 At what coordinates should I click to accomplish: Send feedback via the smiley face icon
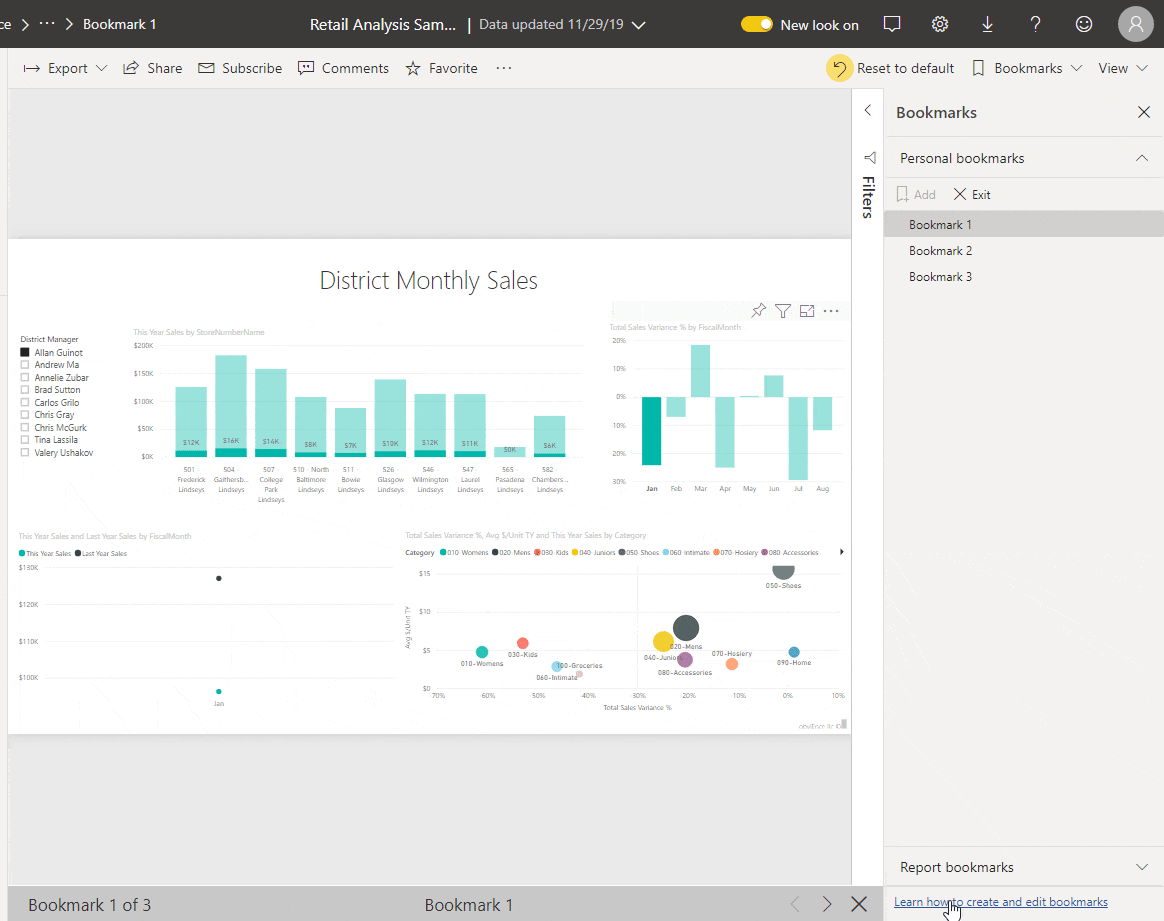pyautogui.click(x=1083, y=24)
